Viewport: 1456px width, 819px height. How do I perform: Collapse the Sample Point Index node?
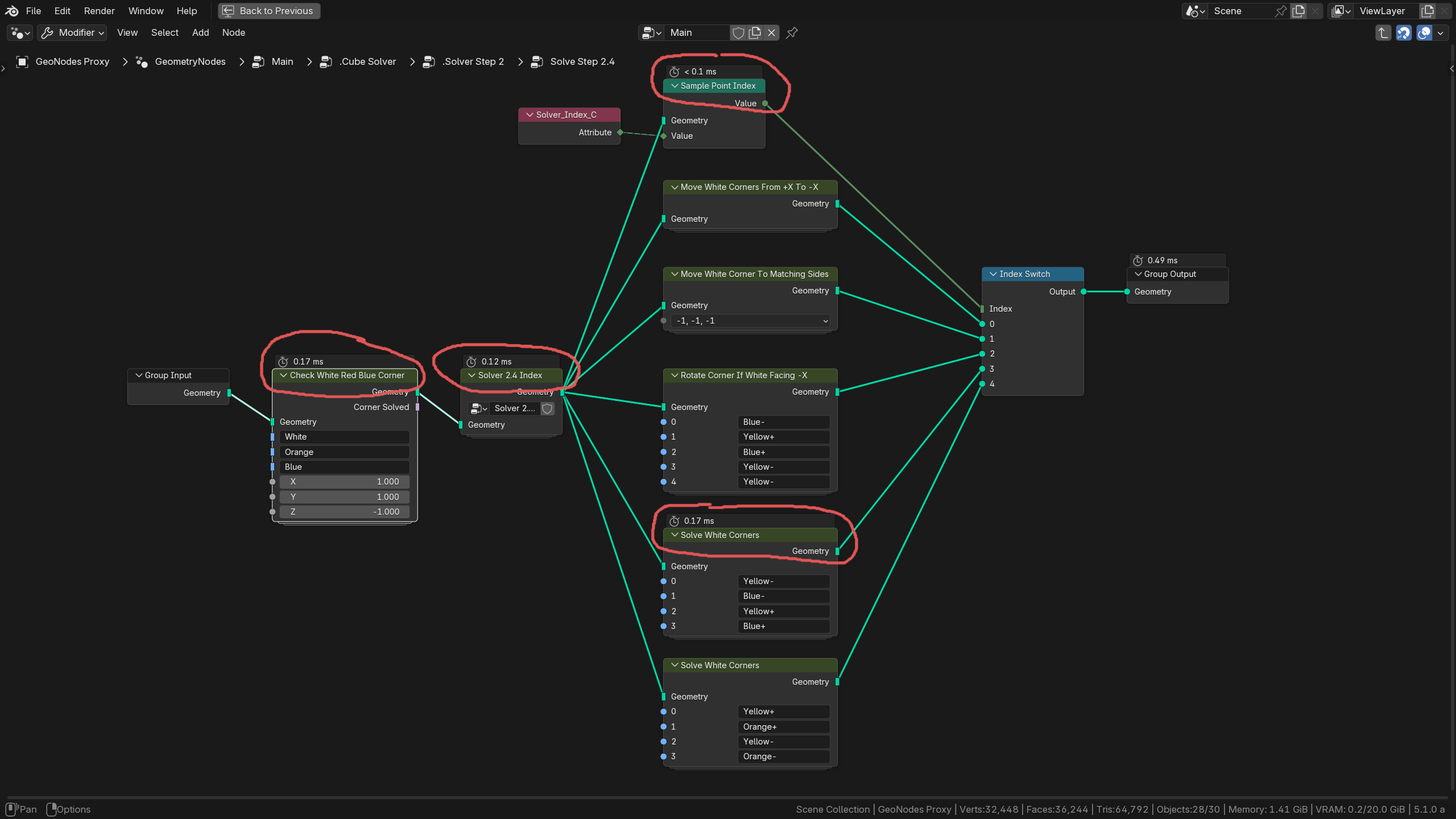point(675,86)
